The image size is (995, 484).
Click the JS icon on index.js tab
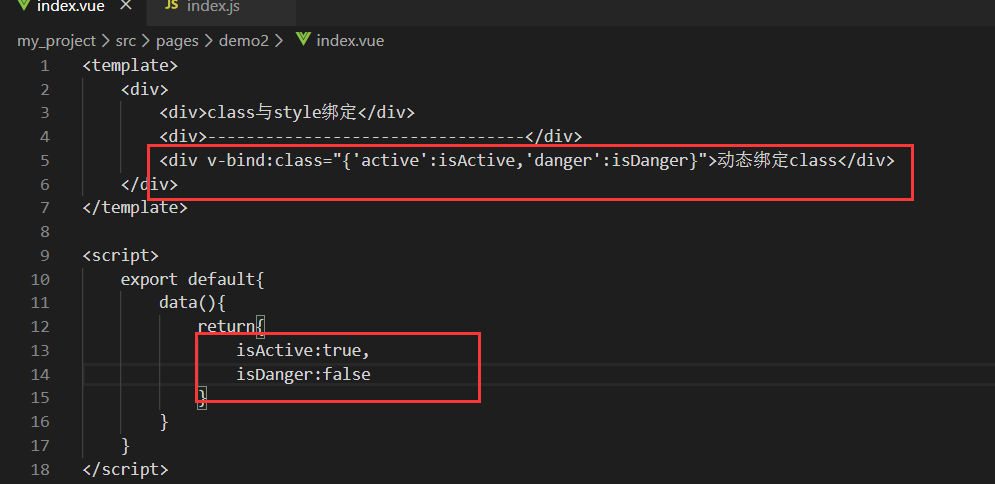[x=170, y=7]
